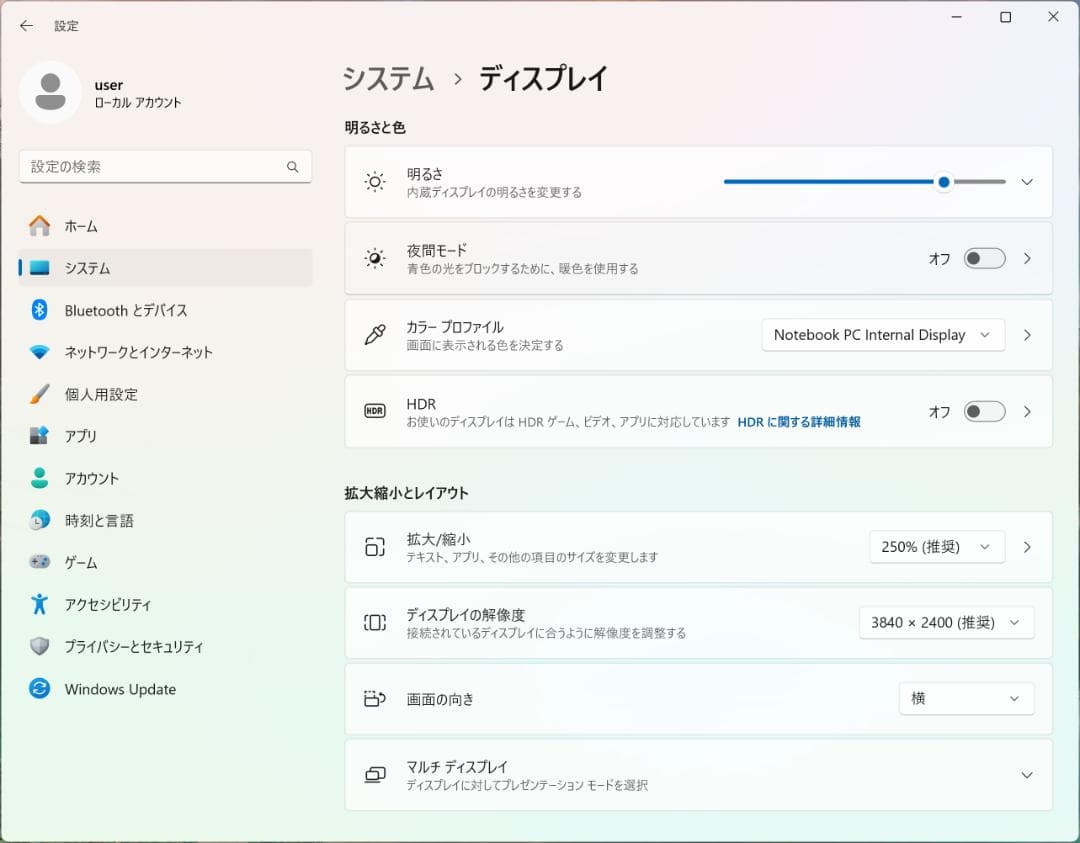Screen dimensions: 1080x843
Task: Click the 設定の検索 search field
Action: [155, 167]
